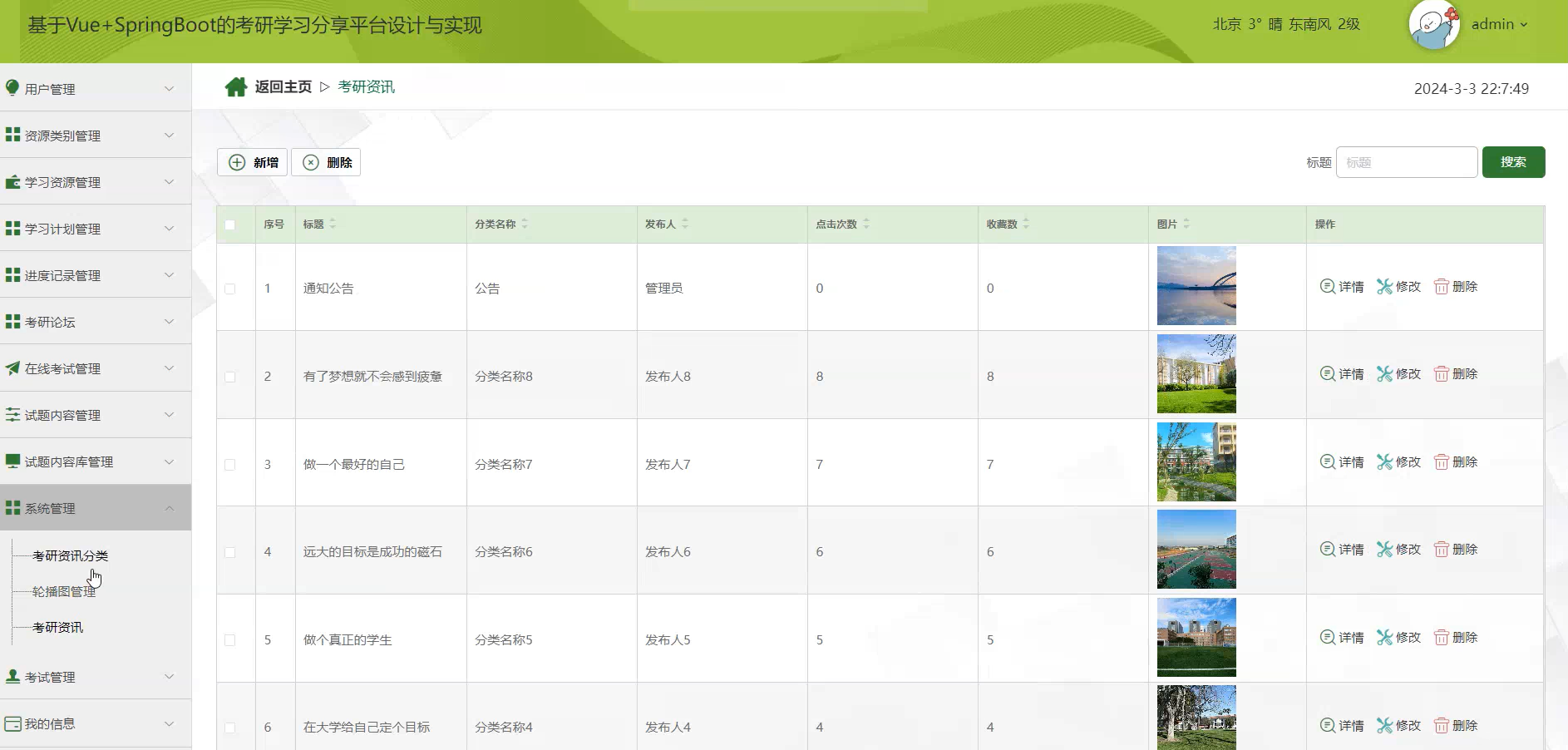Focus the 标题 search input field
Image resolution: width=1568 pixels, height=750 pixels.
coord(1407,162)
